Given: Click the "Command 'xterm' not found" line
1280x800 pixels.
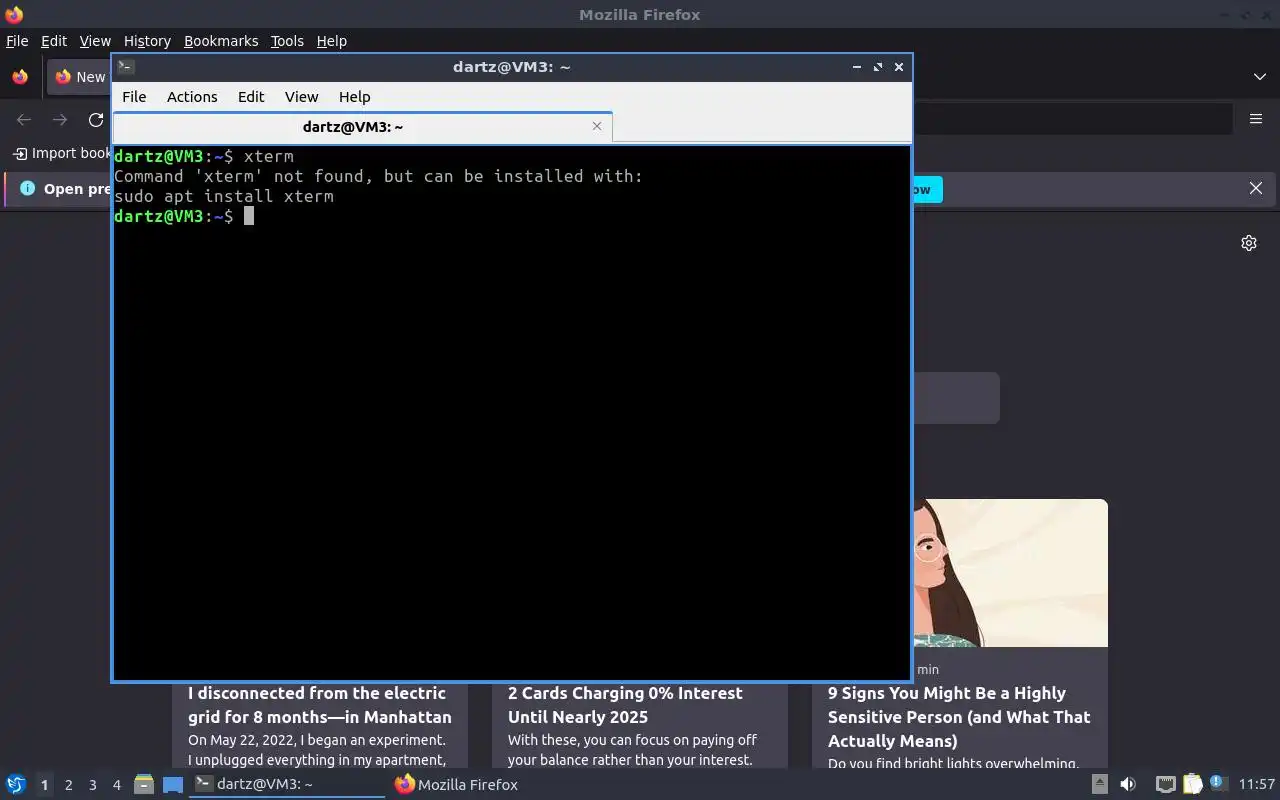Looking at the screenshot, I should [378, 176].
